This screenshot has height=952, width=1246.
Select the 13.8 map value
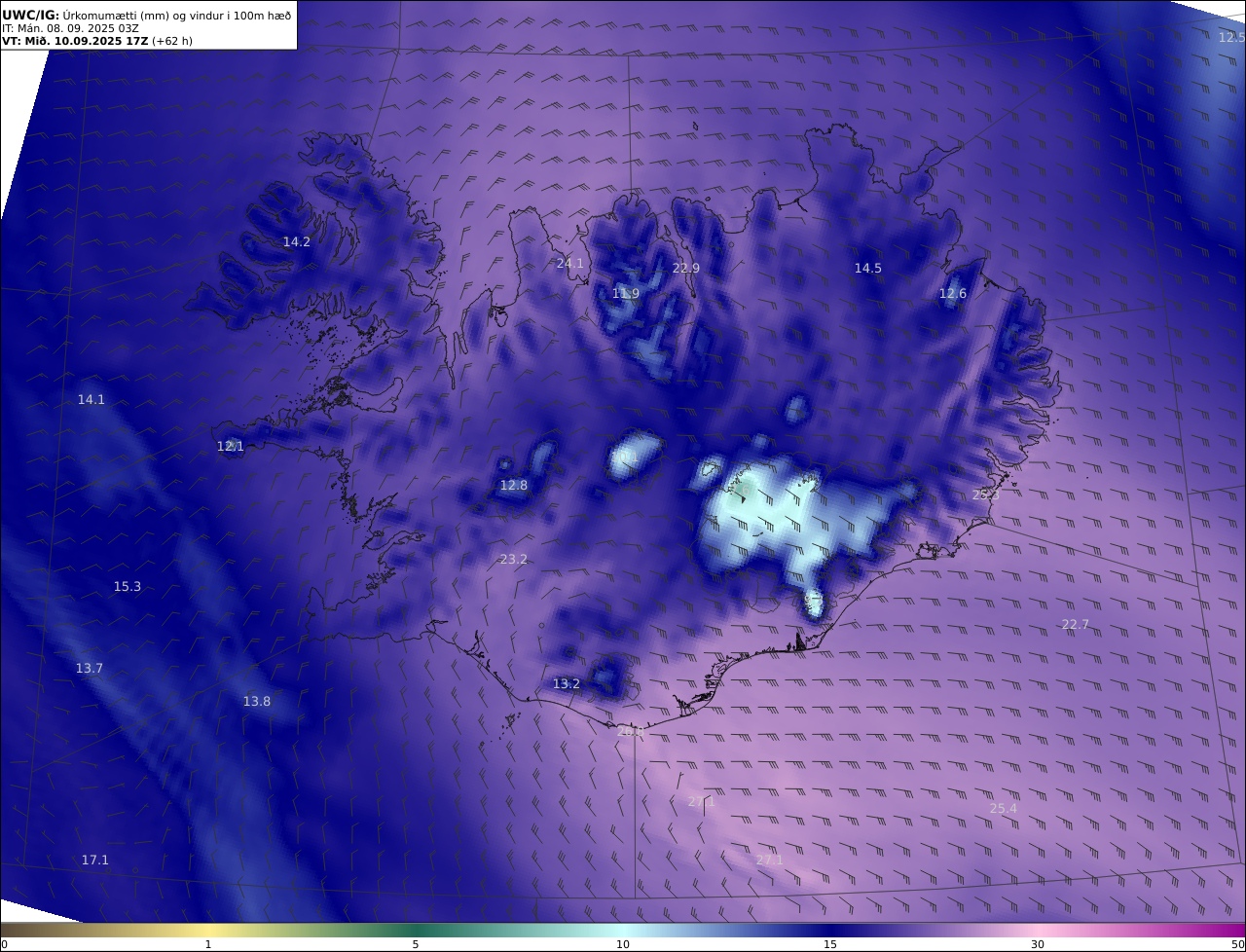coord(257,701)
